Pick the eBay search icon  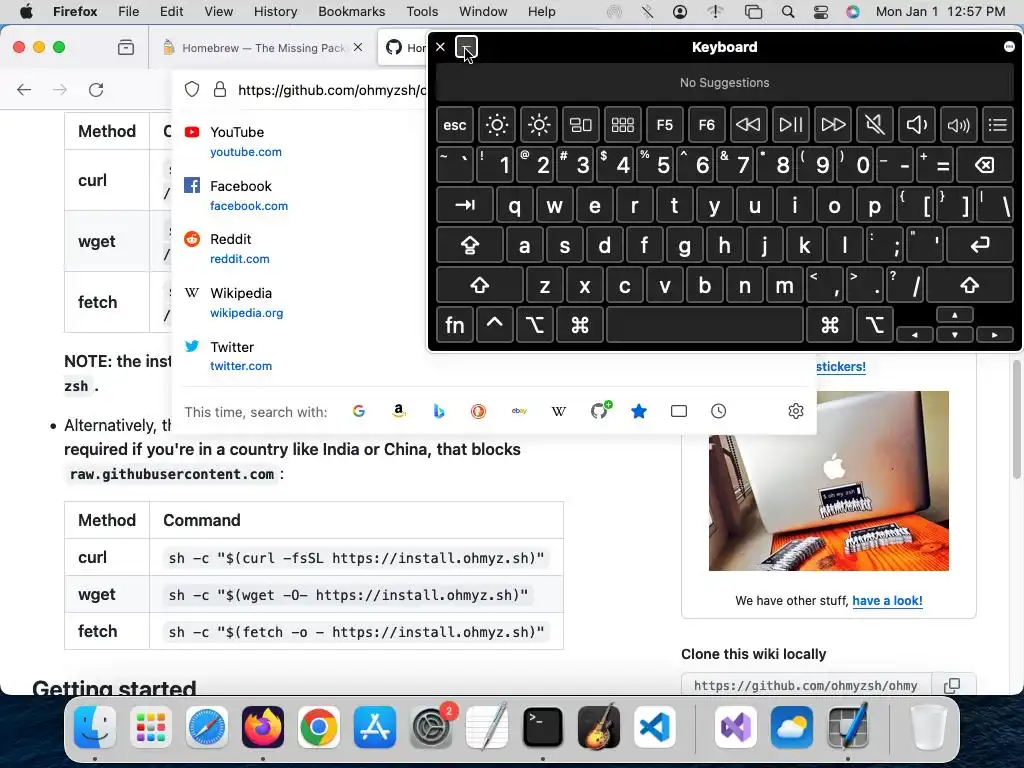pyautogui.click(x=519, y=411)
